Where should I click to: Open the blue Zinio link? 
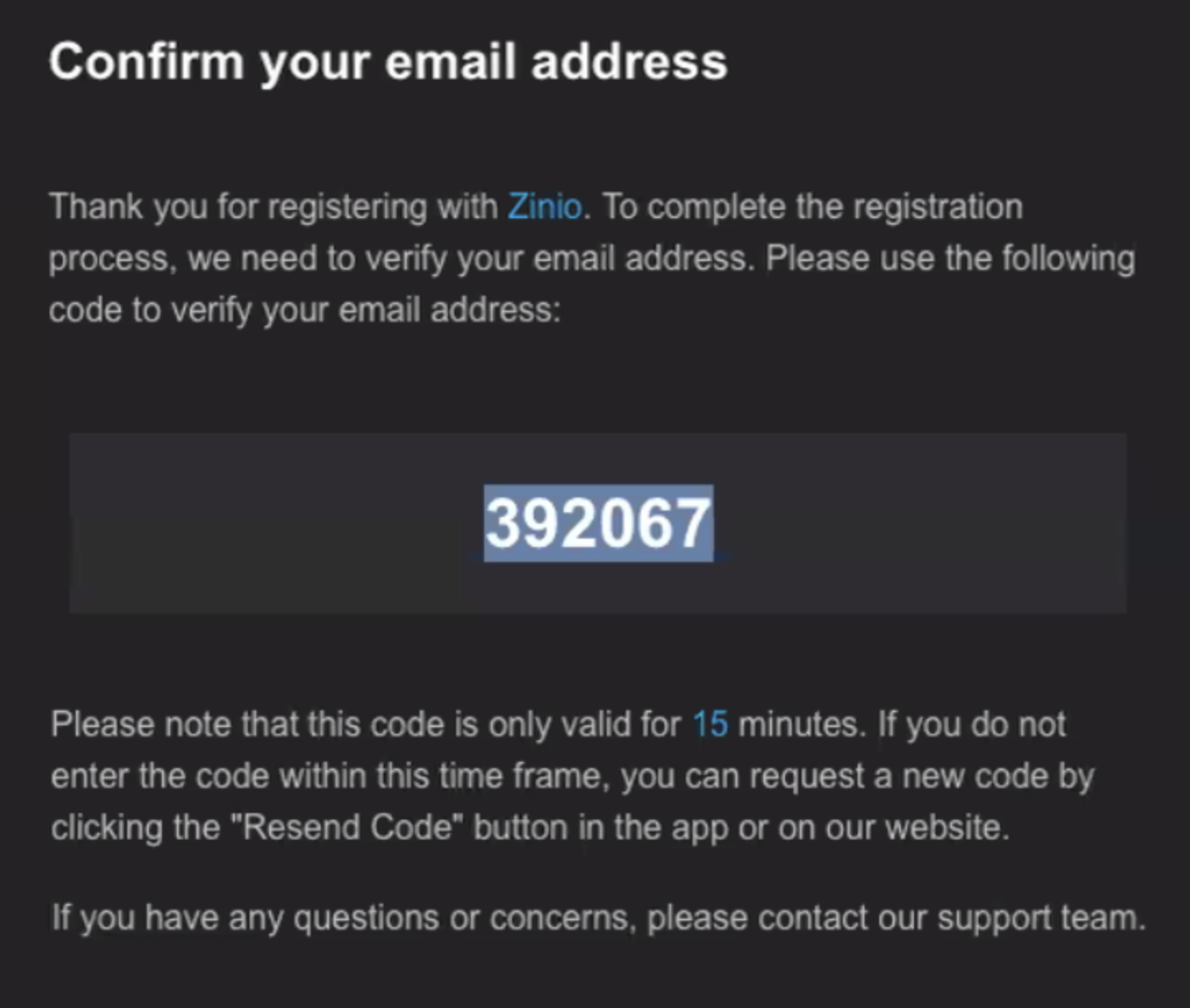coord(545,207)
